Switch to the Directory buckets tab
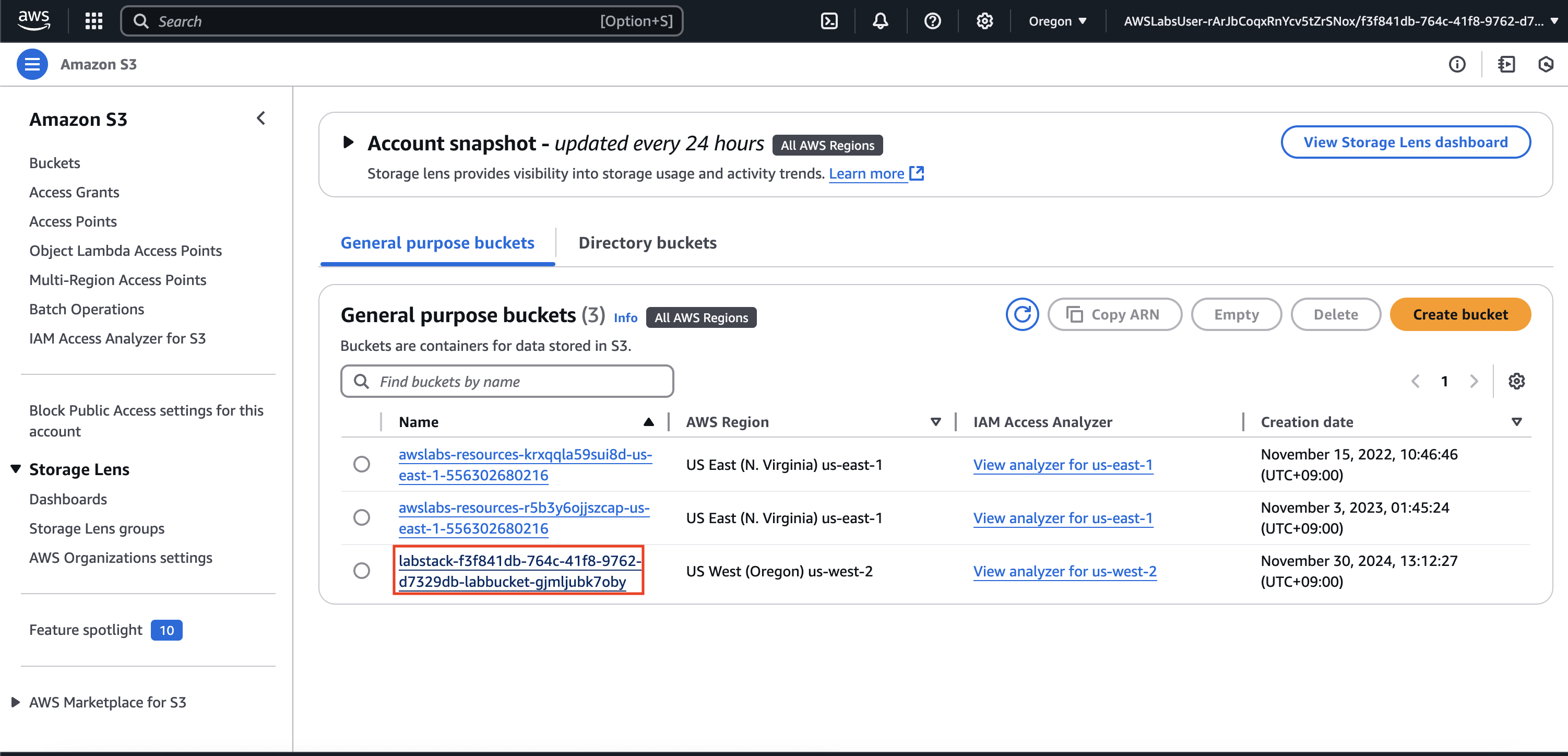 coord(647,243)
